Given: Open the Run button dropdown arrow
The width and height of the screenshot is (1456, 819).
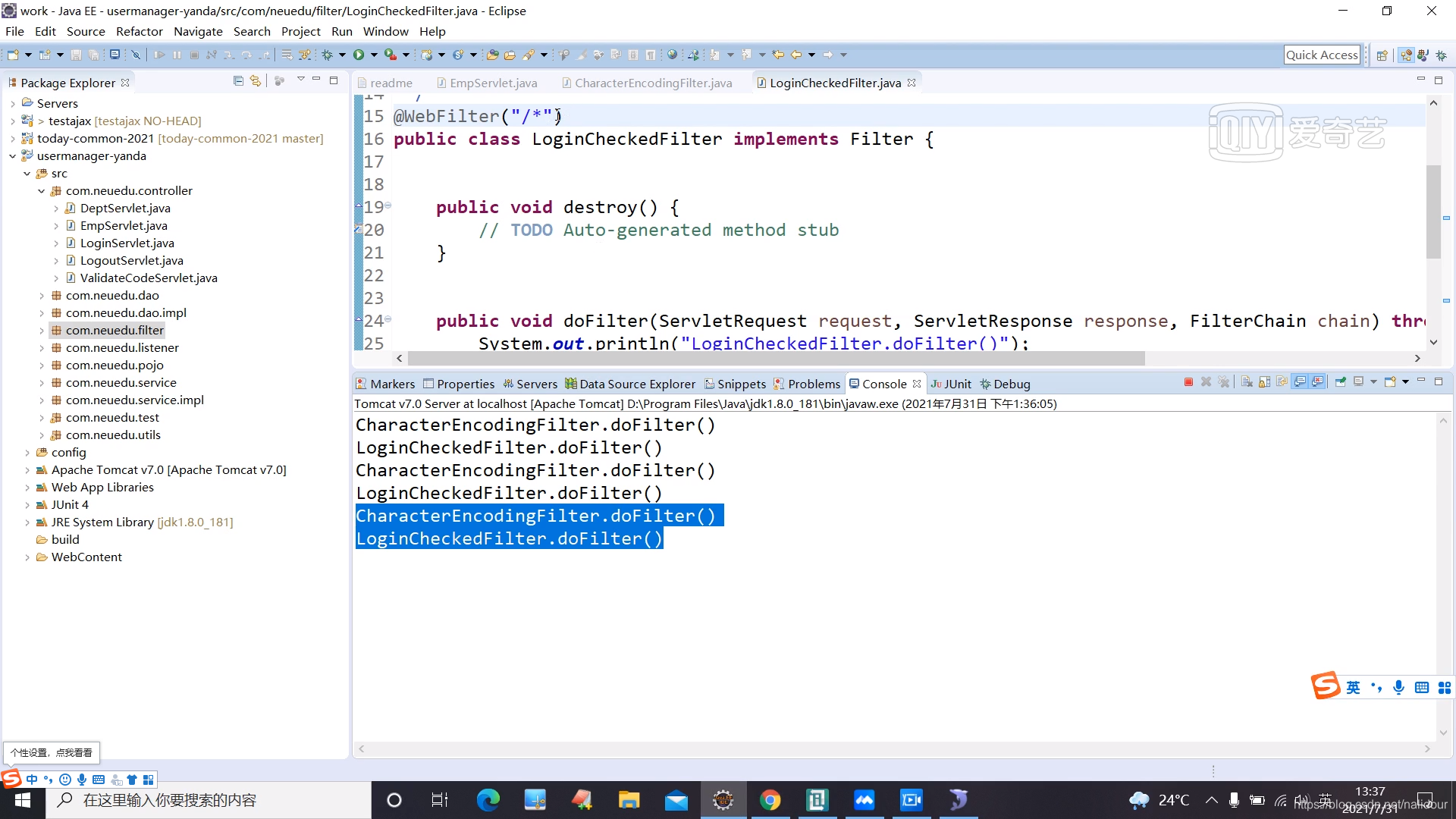Looking at the screenshot, I should tap(374, 55).
